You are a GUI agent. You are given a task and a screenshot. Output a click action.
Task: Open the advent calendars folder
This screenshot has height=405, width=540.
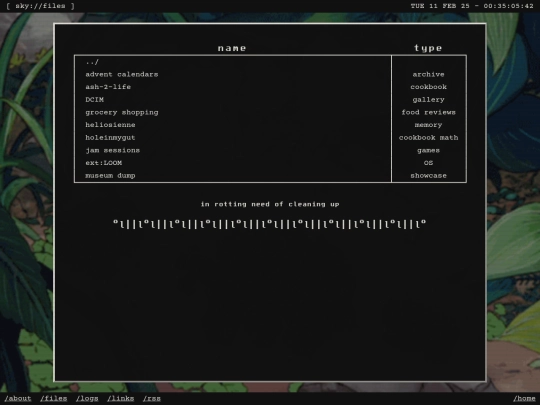click(x=122, y=74)
